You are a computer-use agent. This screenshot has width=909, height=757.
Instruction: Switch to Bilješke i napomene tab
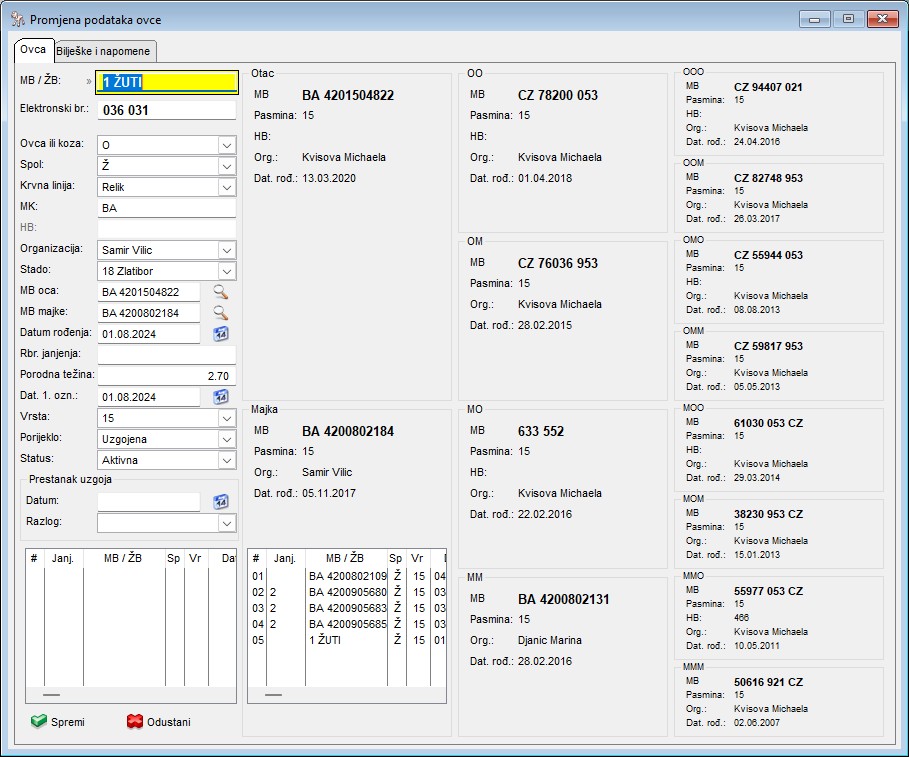click(105, 51)
